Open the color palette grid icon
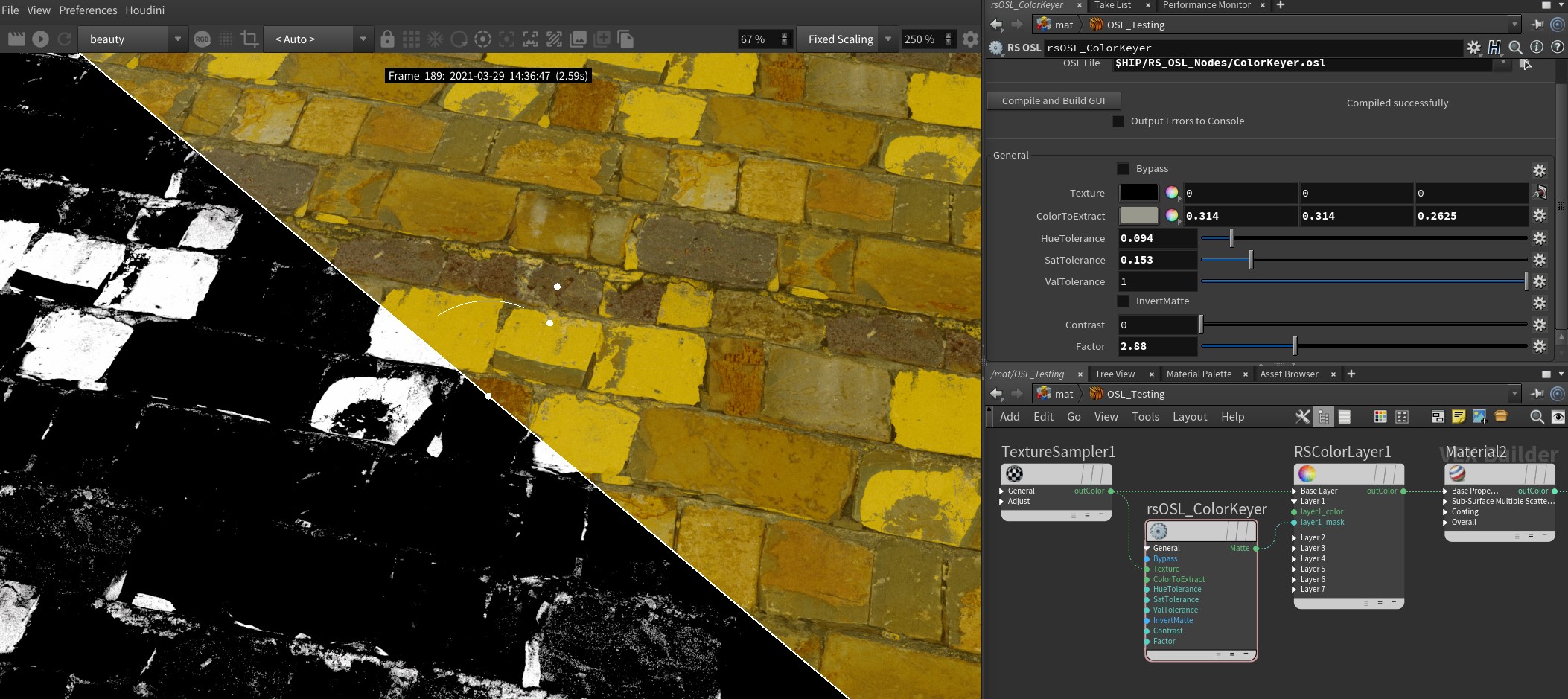This screenshot has height=699, width=1568. [1380, 417]
